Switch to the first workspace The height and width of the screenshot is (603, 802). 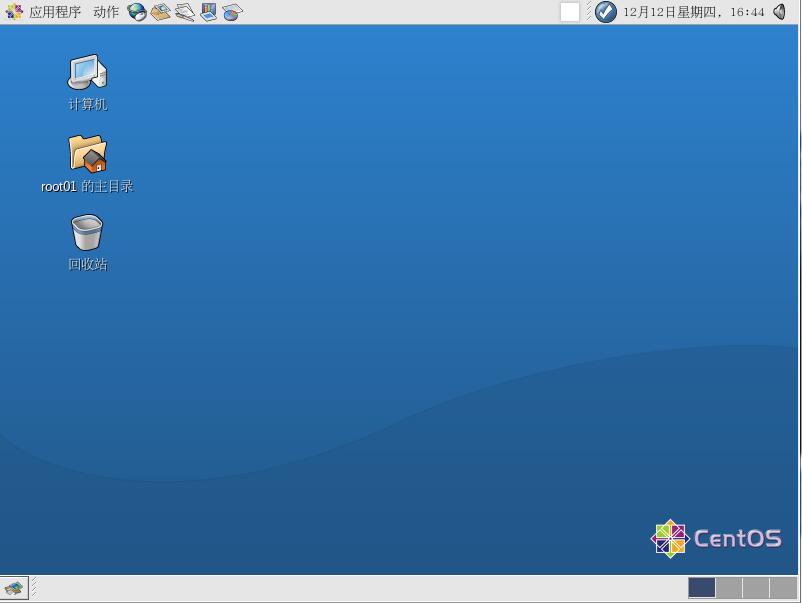point(702,588)
